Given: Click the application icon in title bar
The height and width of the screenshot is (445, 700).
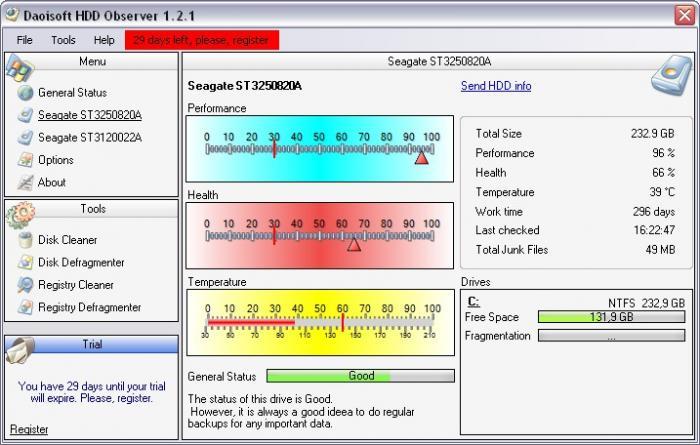Looking at the screenshot, I should coord(12,15).
